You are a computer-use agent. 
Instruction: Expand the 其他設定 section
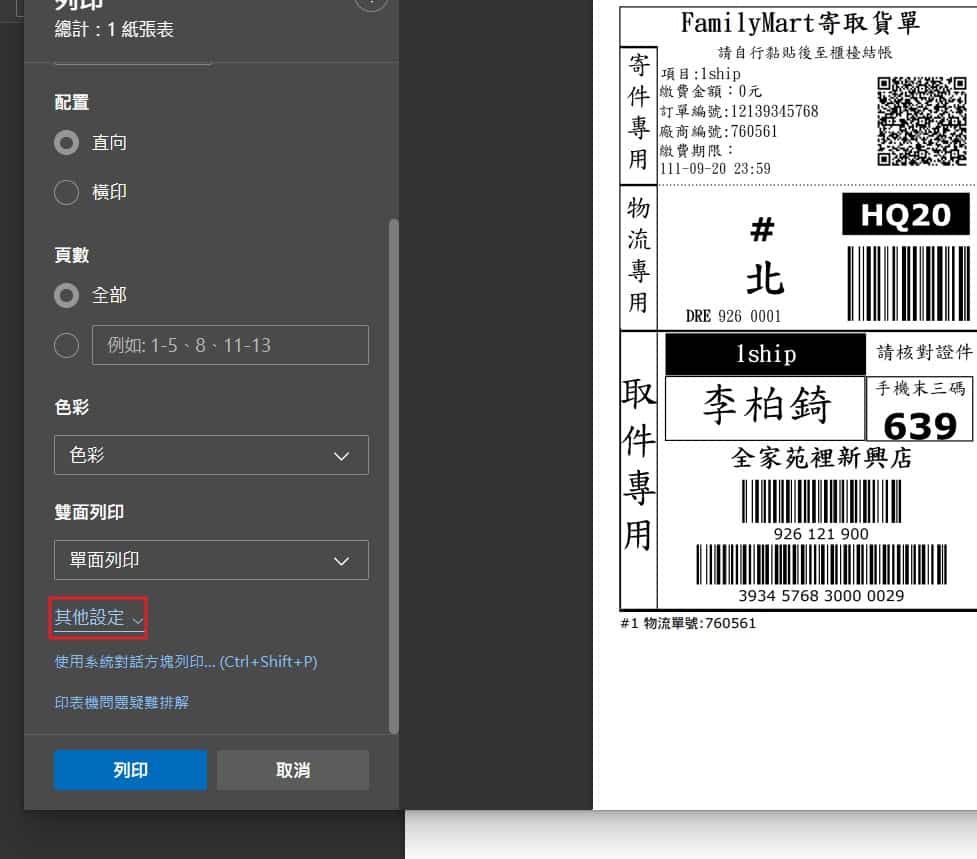point(99,618)
